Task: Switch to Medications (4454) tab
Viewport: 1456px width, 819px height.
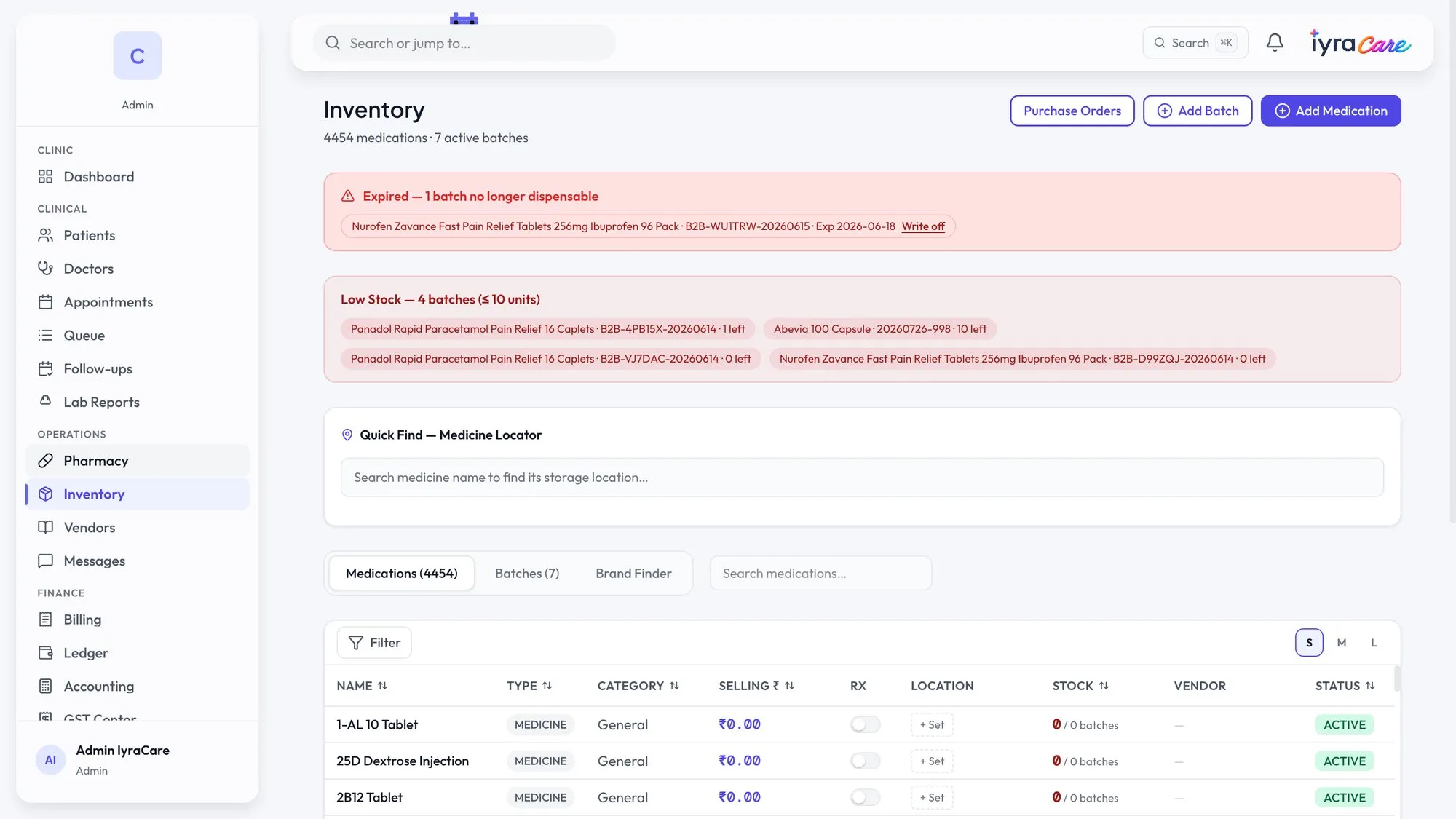Action: click(402, 574)
